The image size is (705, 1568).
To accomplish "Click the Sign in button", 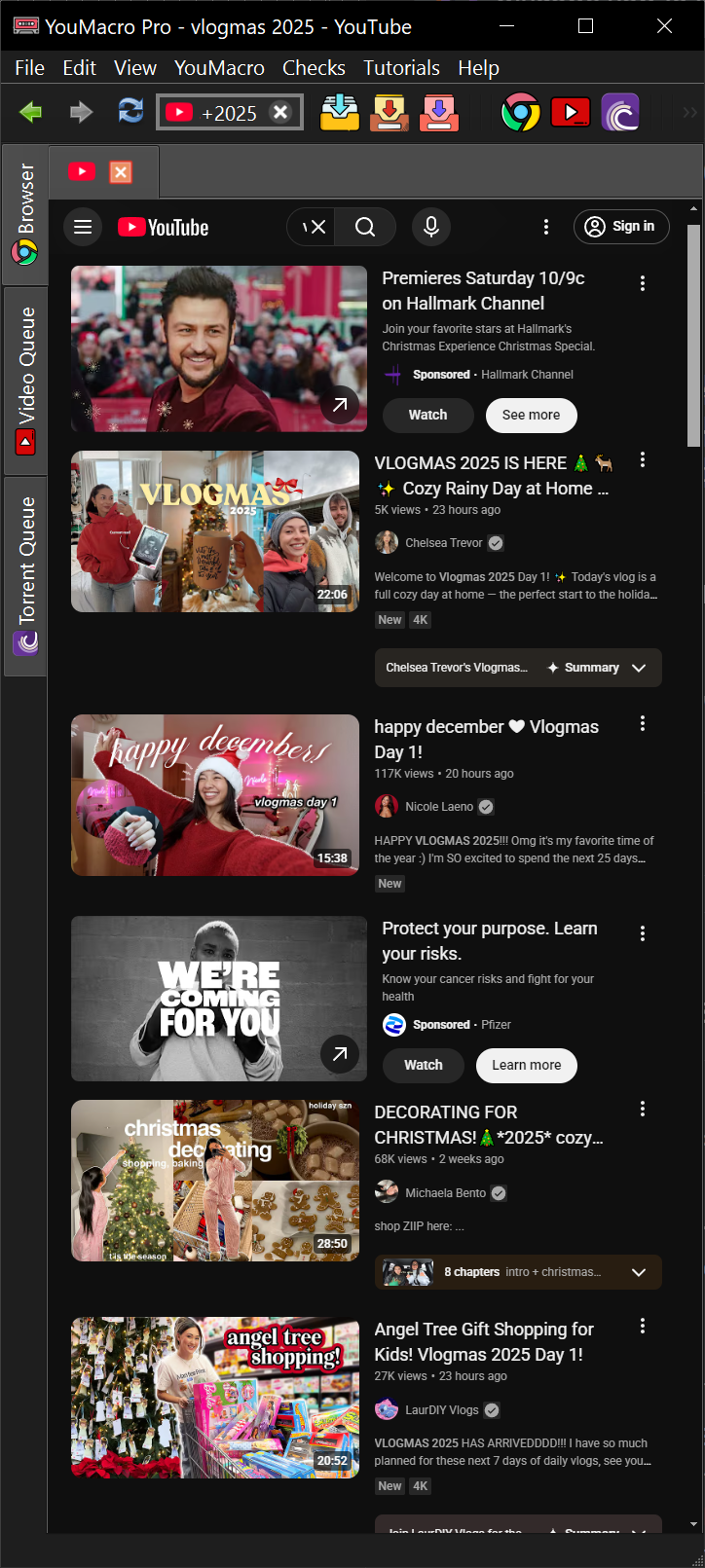I will (621, 227).
